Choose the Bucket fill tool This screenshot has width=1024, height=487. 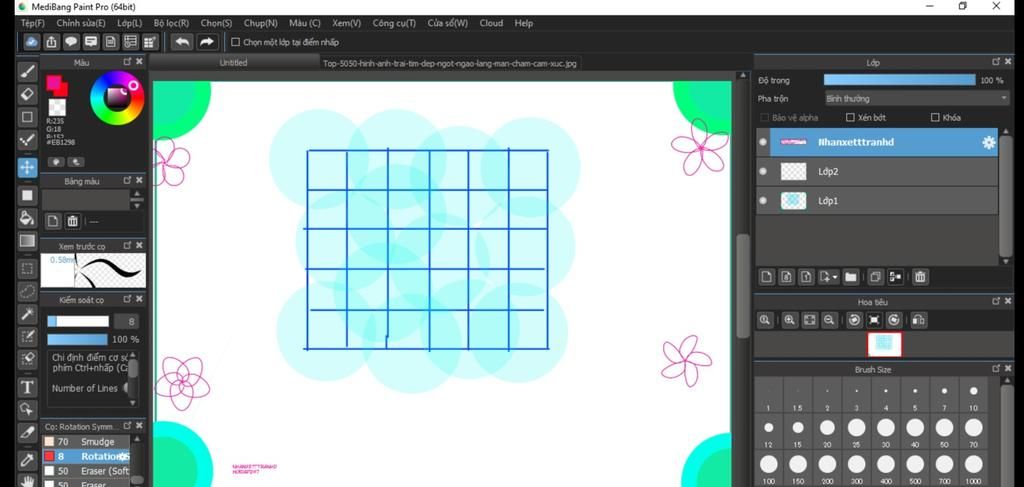coord(28,217)
